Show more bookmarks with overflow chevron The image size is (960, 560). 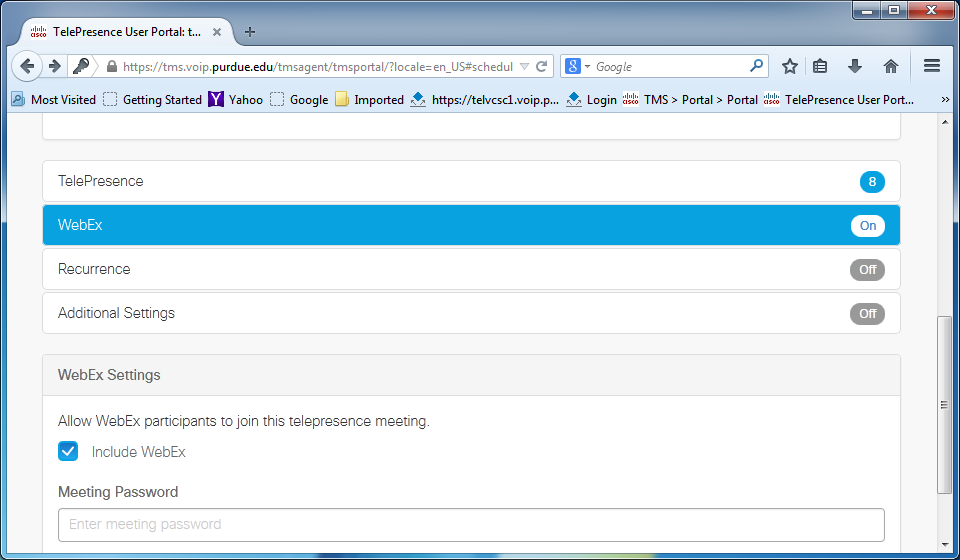945,99
